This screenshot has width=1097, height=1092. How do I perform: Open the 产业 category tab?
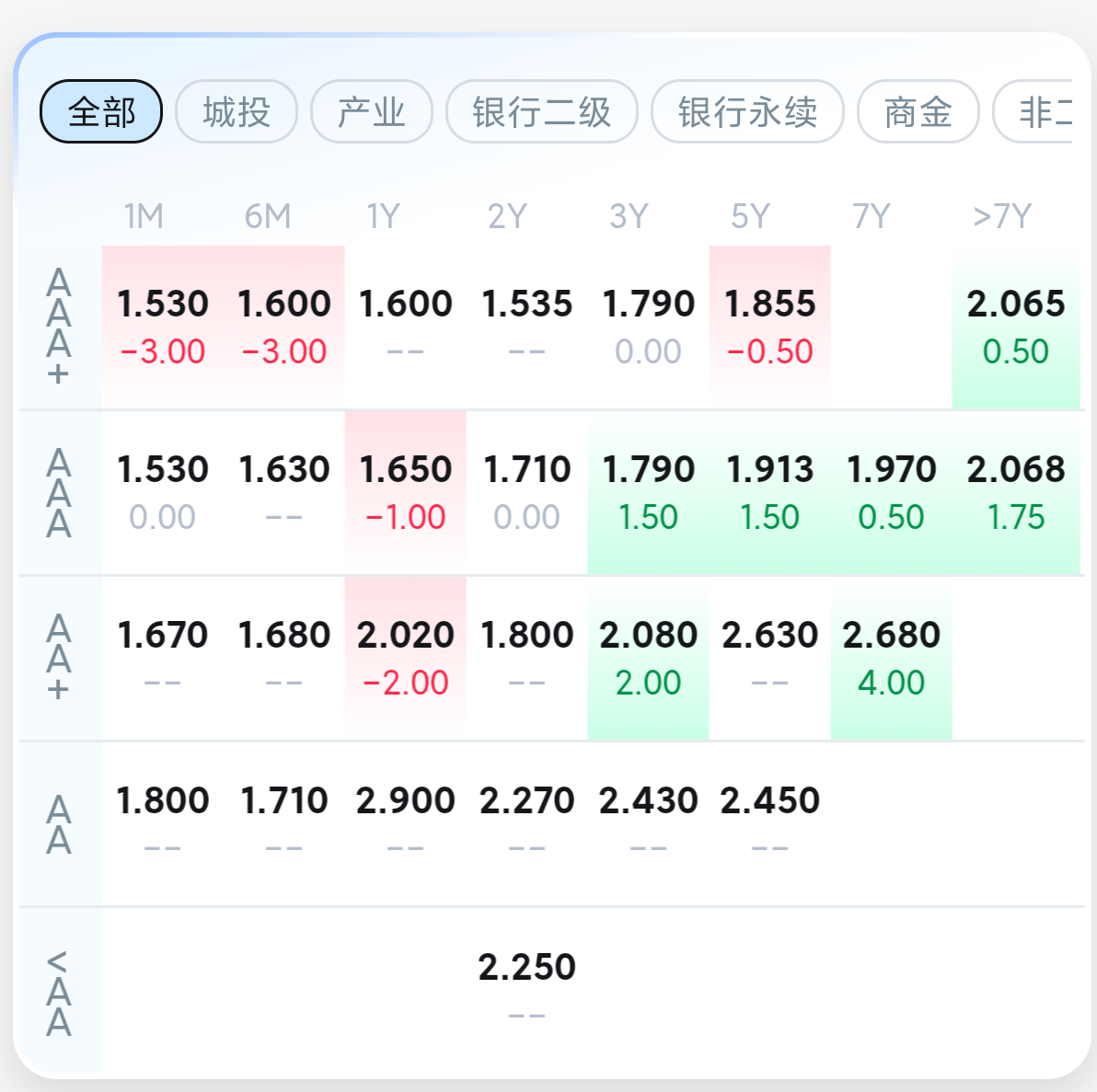[372, 111]
